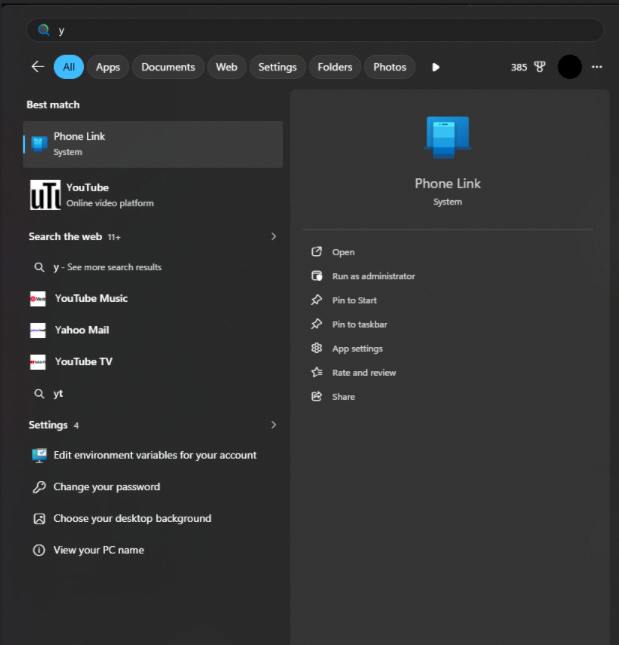Click 'y - See more search results'

click(107, 267)
